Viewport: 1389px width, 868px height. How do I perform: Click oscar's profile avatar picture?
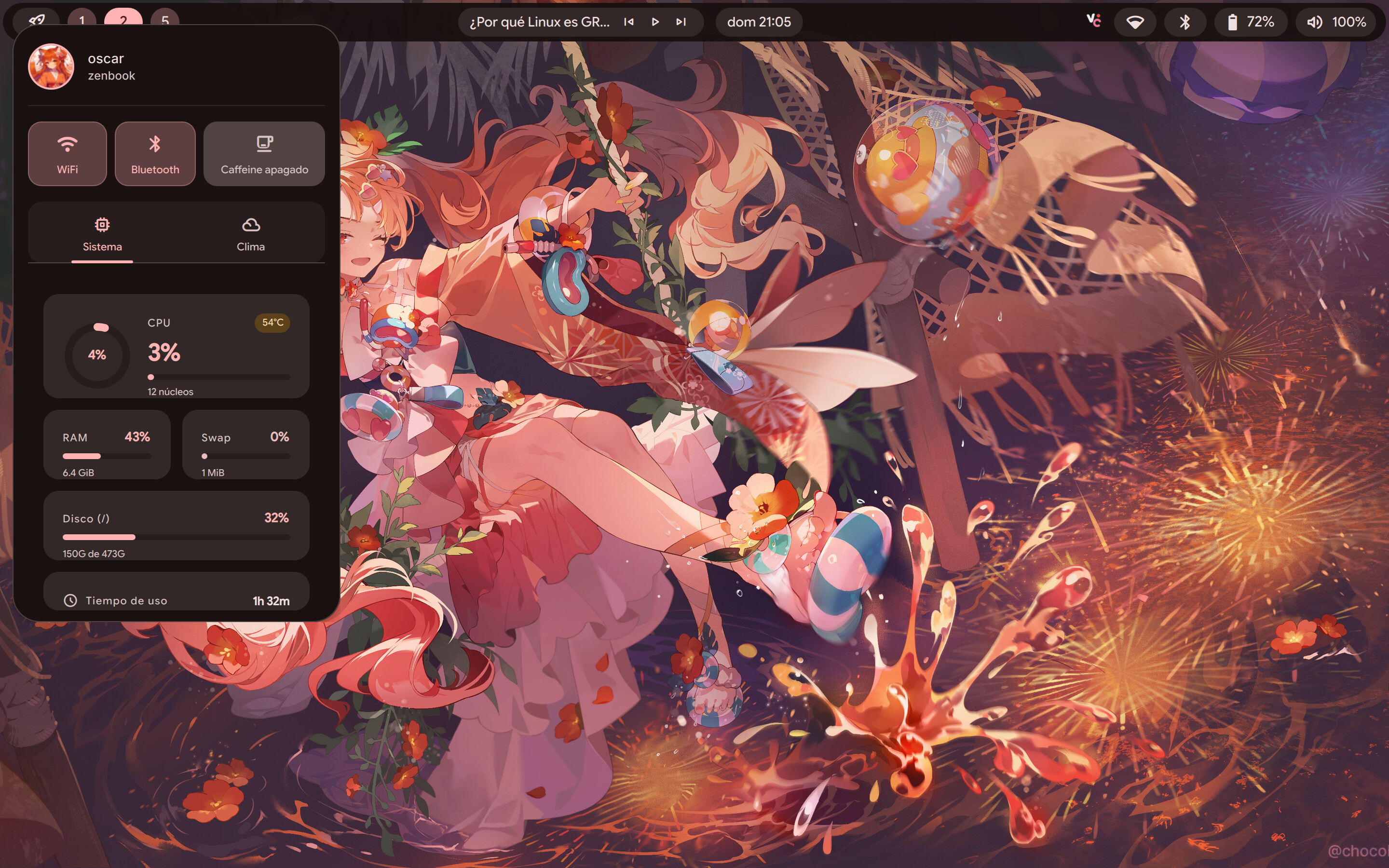tap(51, 67)
